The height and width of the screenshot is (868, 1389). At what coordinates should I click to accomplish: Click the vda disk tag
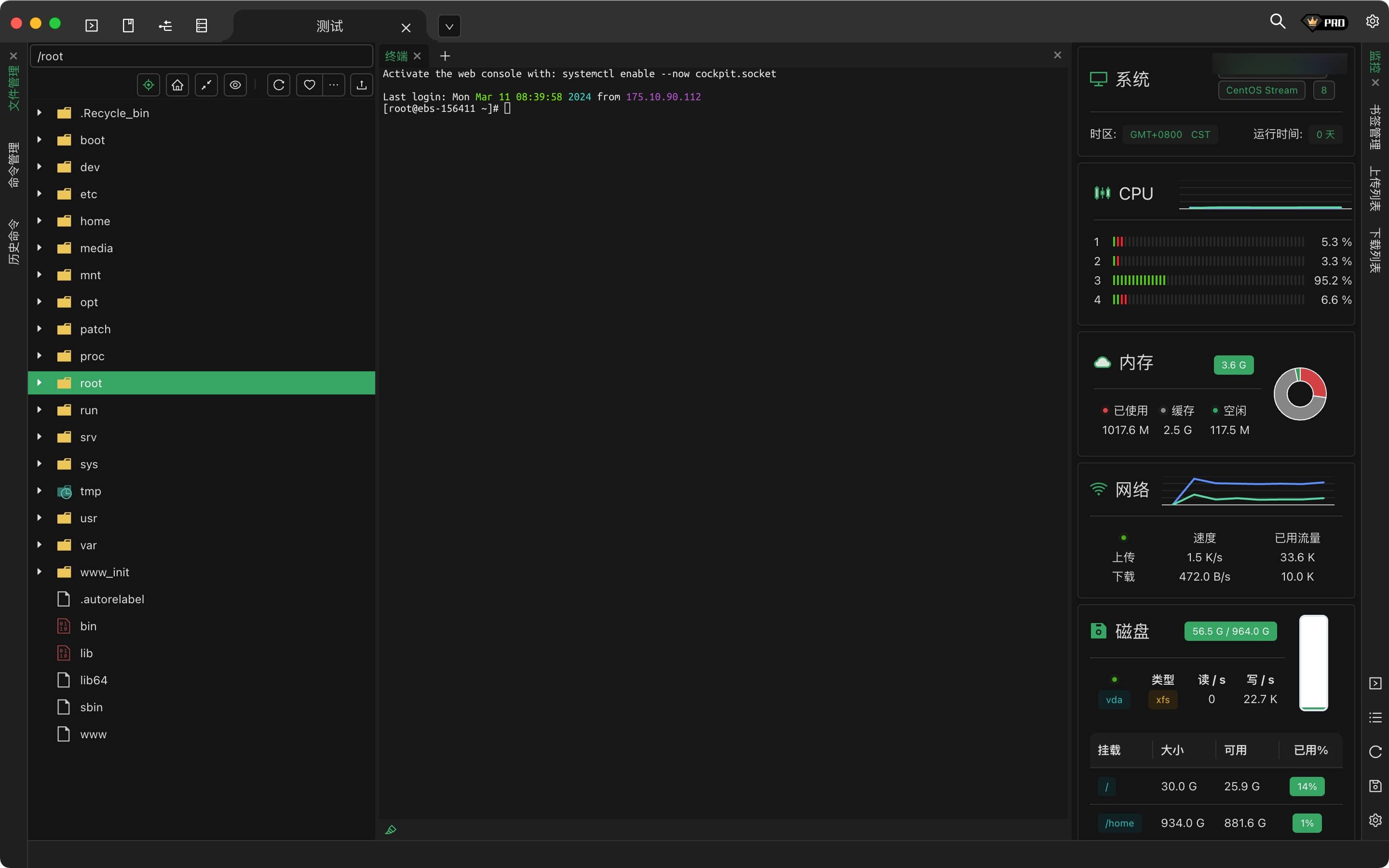pos(1114,699)
